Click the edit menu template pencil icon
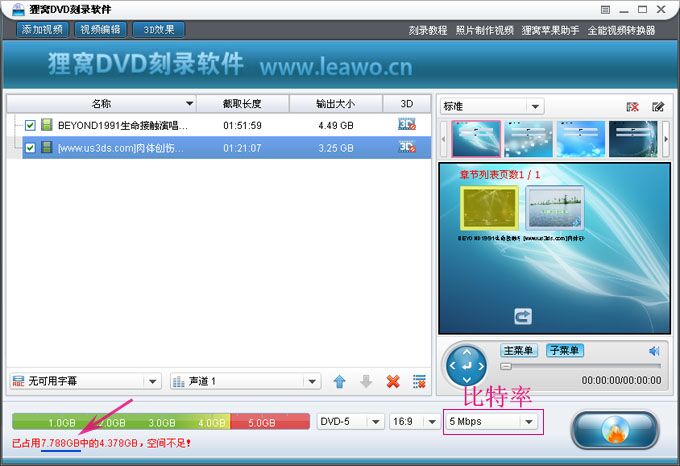Screen dimensions: 680x466 658,107
